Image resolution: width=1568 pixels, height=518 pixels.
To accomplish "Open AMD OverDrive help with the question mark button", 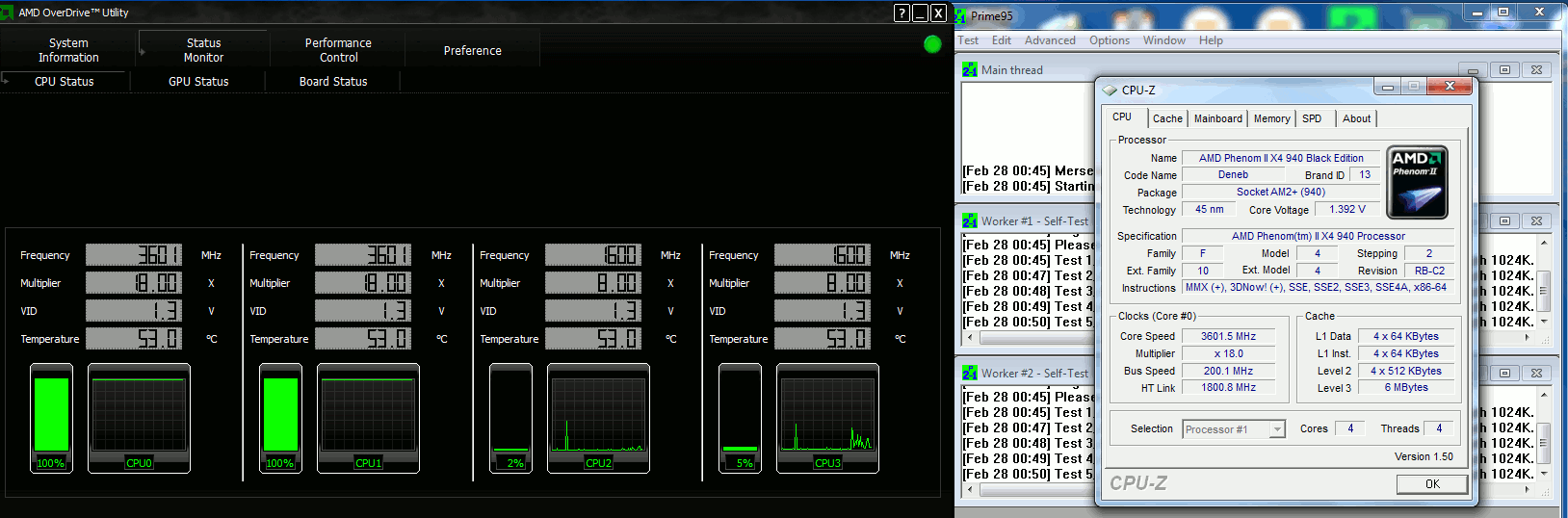I will pyautogui.click(x=902, y=13).
